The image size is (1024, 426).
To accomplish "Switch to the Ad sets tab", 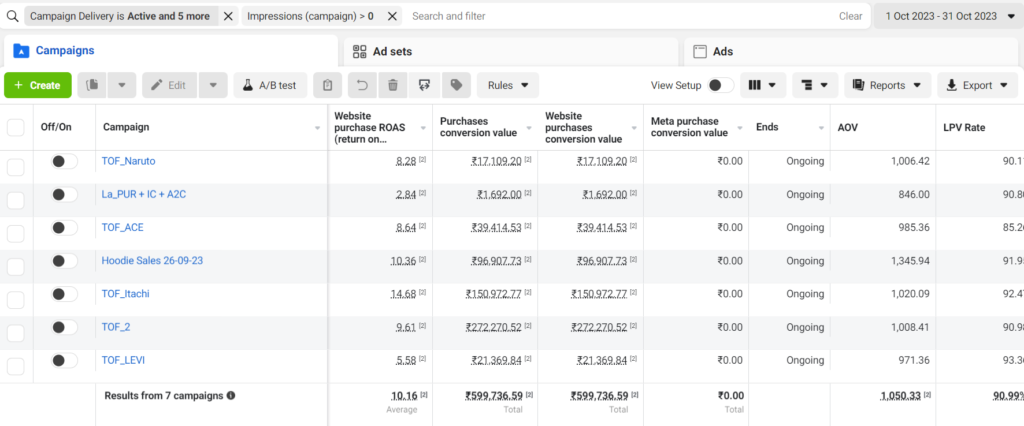I will click(x=511, y=51).
